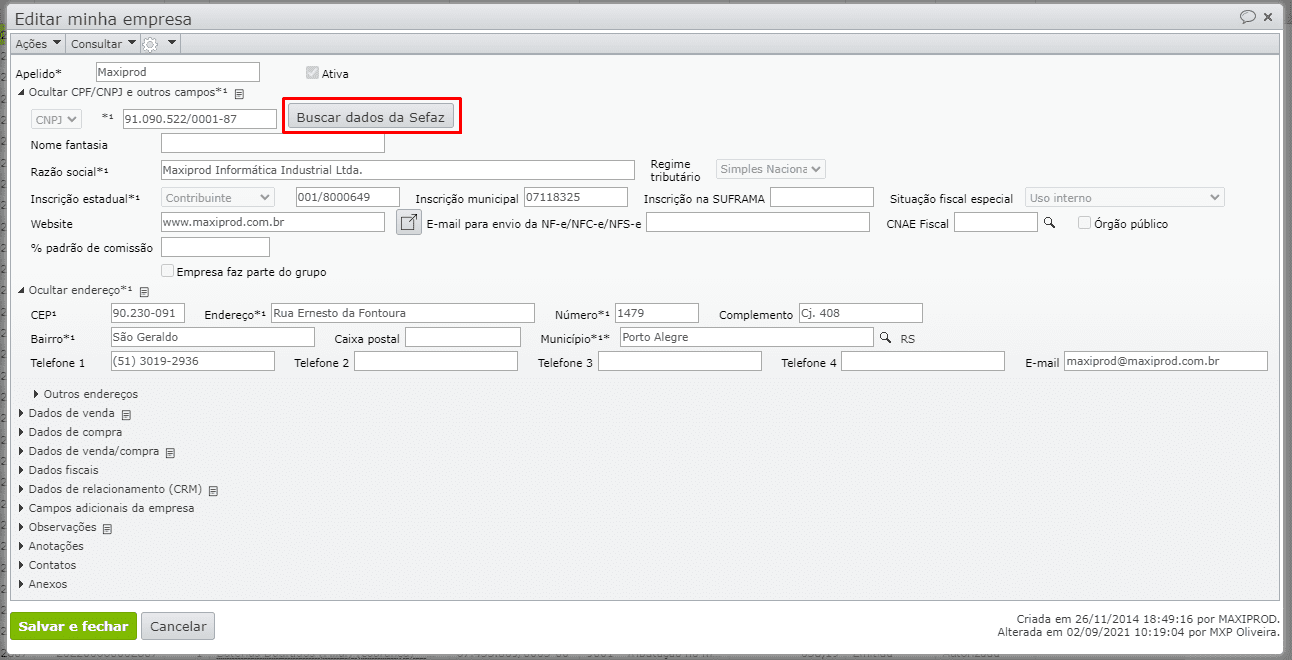
Task: Click the Telefone 4 field
Action: [x=923, y=361]
